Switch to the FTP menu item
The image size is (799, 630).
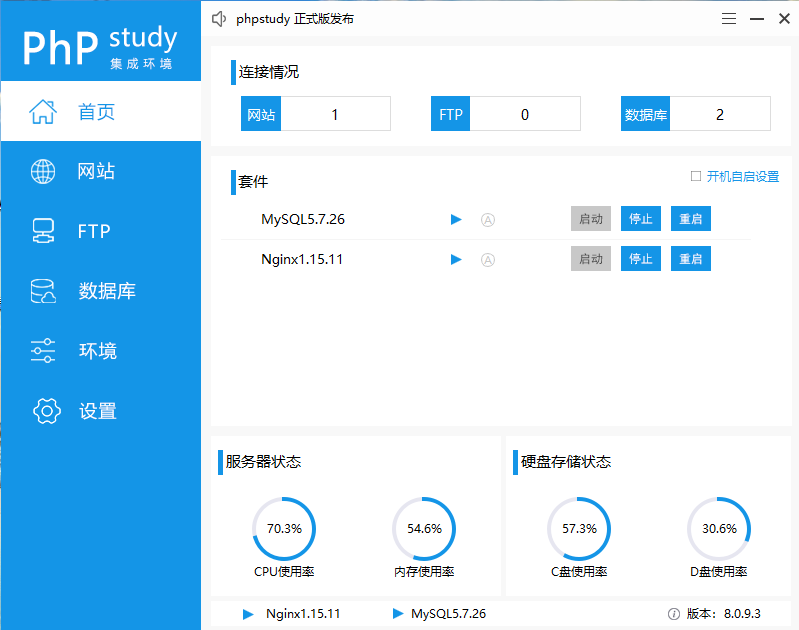pyautogui.click(x=101, y=231)
